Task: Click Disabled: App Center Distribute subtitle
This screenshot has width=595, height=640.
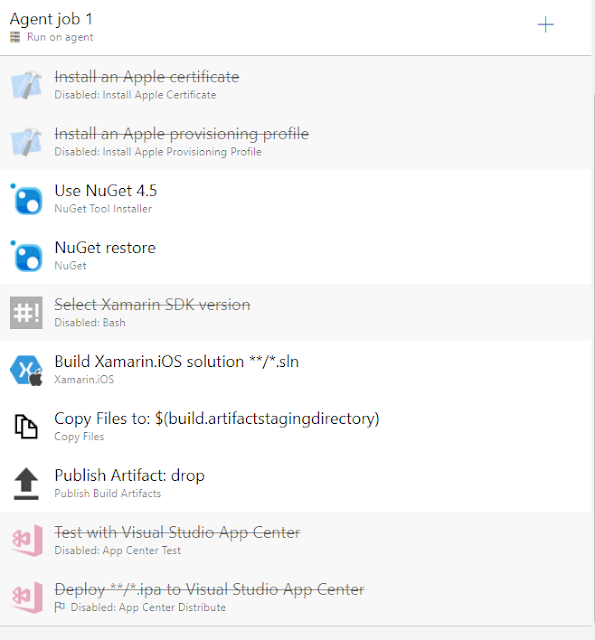Action: pyautogui.click(x=148, y=607)
